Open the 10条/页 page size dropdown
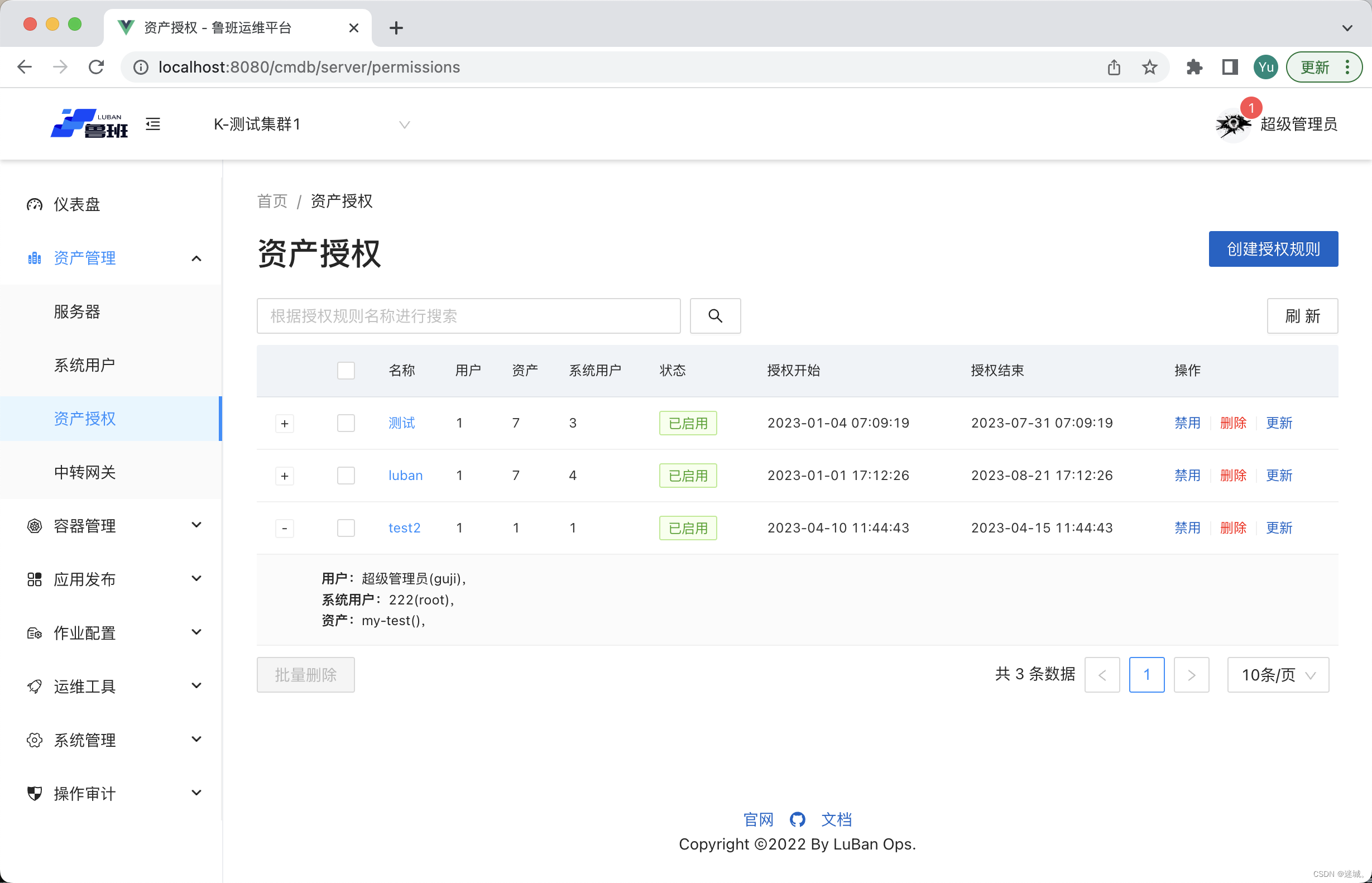 [1278, 675]
